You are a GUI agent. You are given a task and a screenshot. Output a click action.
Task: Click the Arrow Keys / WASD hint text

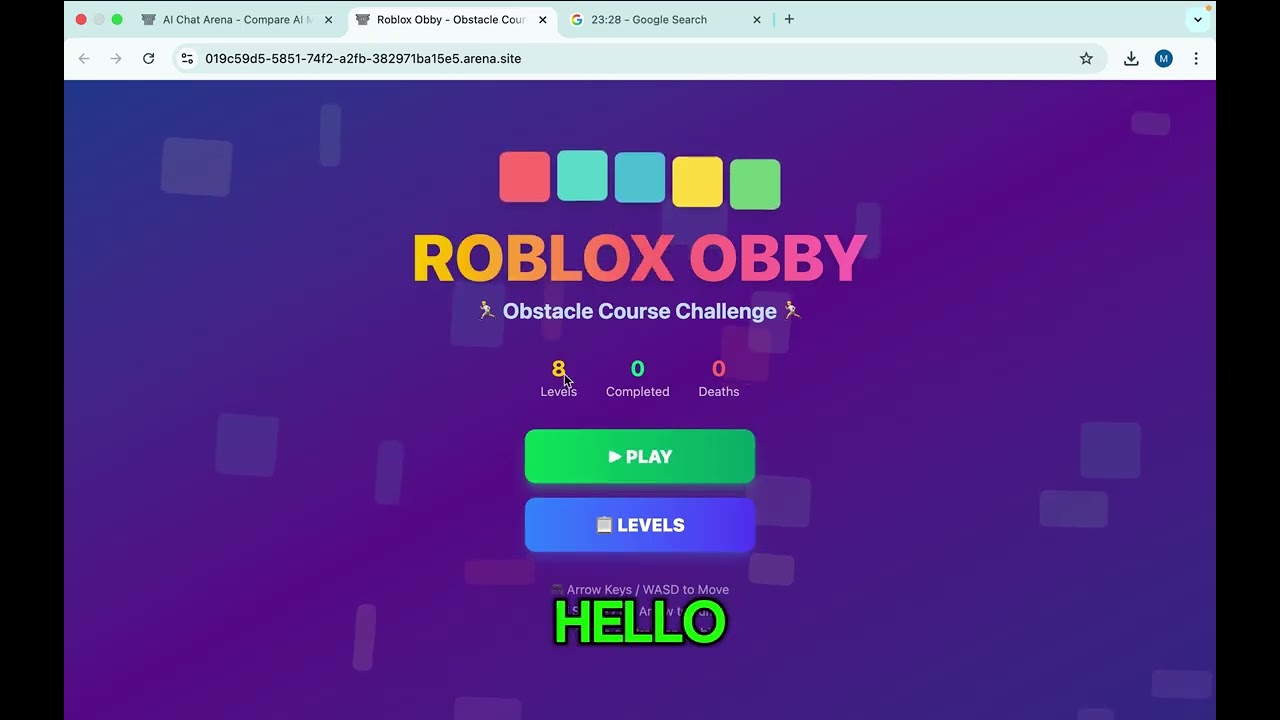pyautogui.click(x=640, y=590)
